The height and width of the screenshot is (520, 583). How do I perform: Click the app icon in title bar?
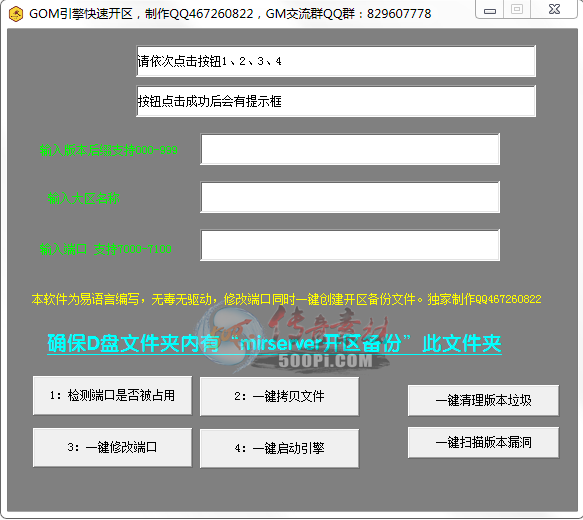[x=16, y=14]
